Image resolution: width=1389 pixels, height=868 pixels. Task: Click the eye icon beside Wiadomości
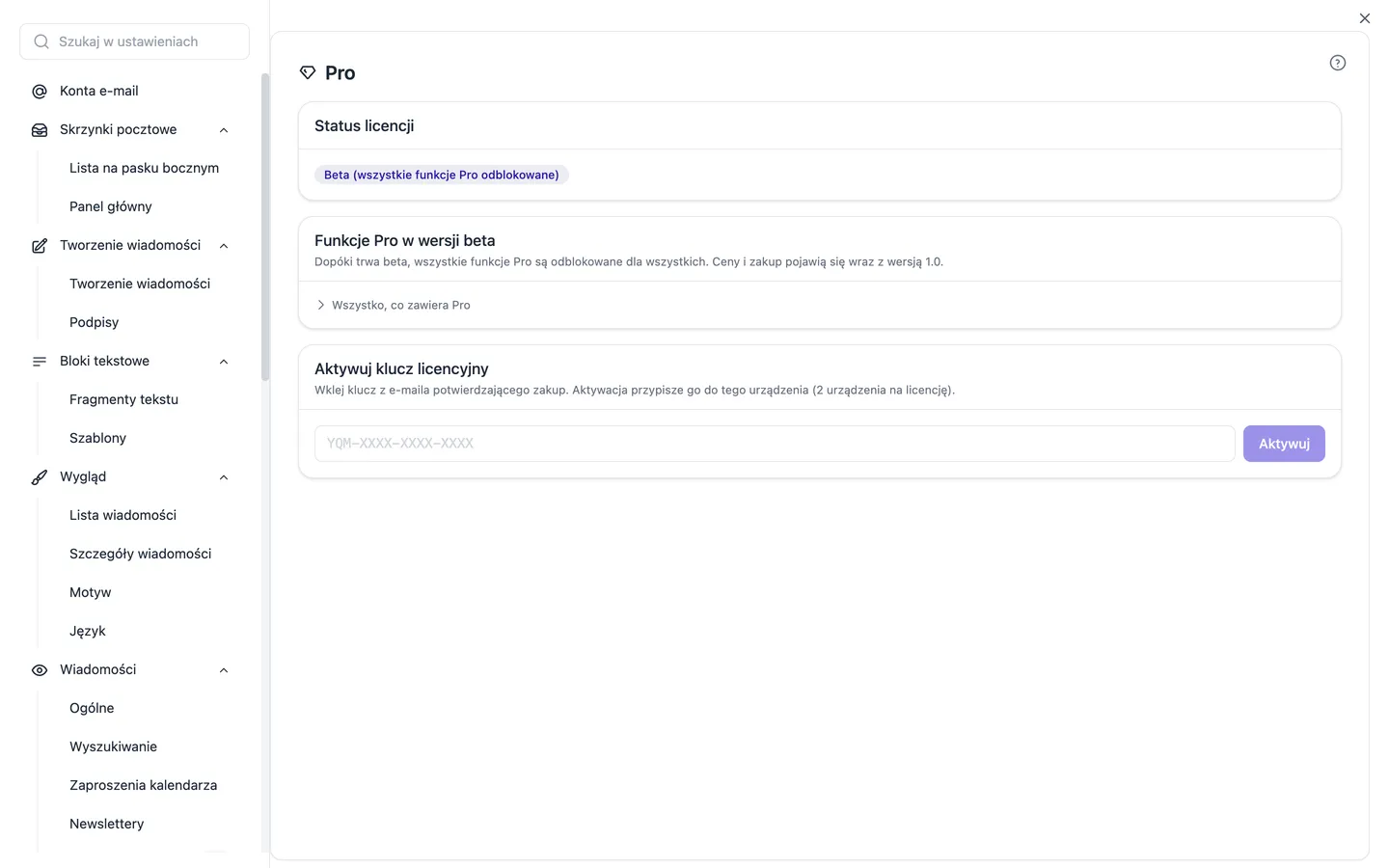(40, 670)
